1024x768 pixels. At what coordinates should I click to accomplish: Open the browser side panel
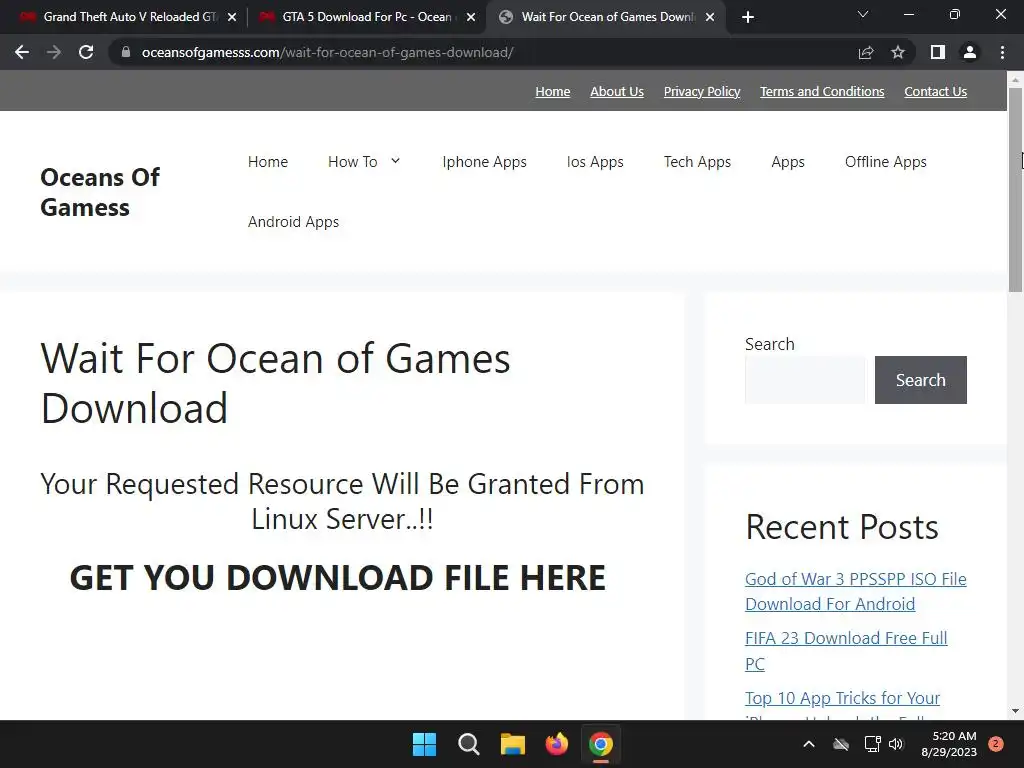pos(938,52)
